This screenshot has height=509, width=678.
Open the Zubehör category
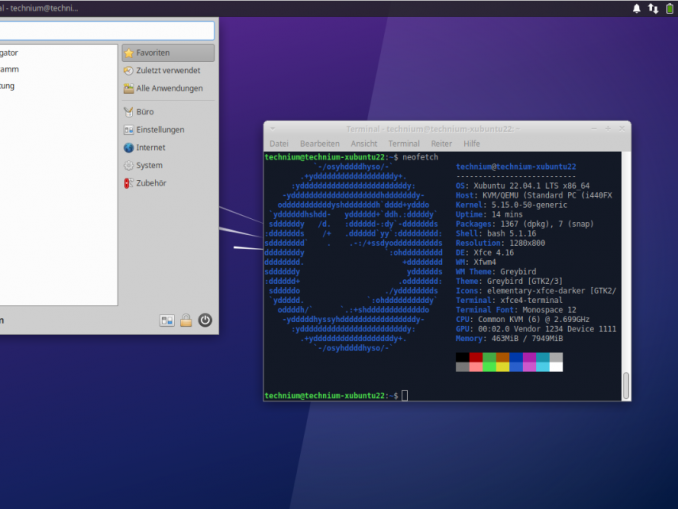[168, 183]
